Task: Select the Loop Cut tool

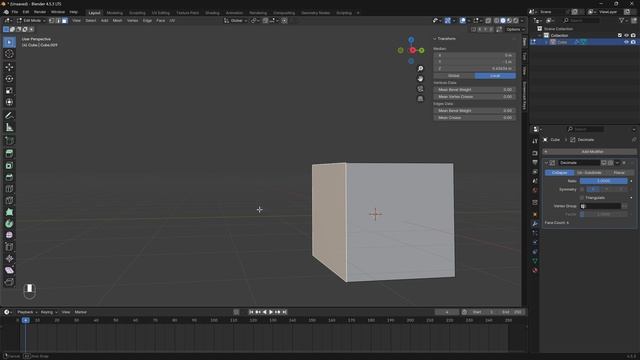Action: pyautogui.click(x=9, y=189)
